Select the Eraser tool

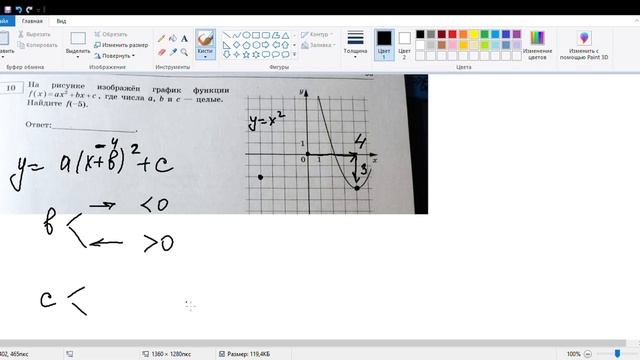(162, 52)
